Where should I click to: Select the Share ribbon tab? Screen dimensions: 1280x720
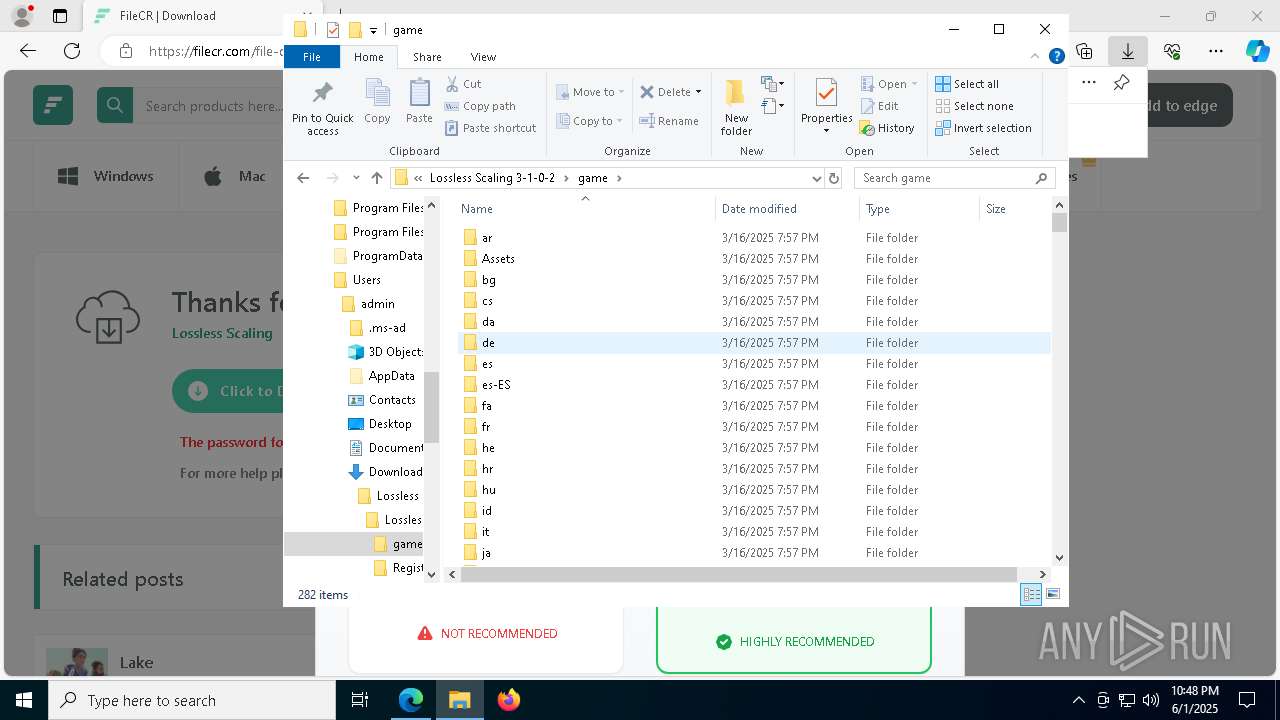(427, 57)
